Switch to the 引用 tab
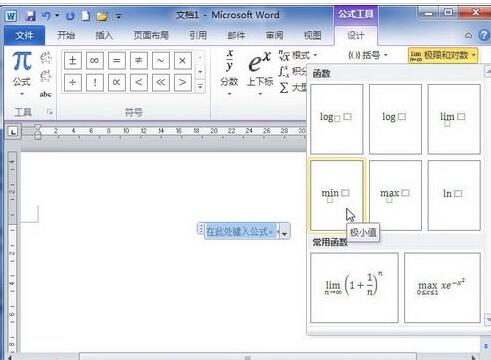The width and height of the screenshot is (491, 360). 198,35
